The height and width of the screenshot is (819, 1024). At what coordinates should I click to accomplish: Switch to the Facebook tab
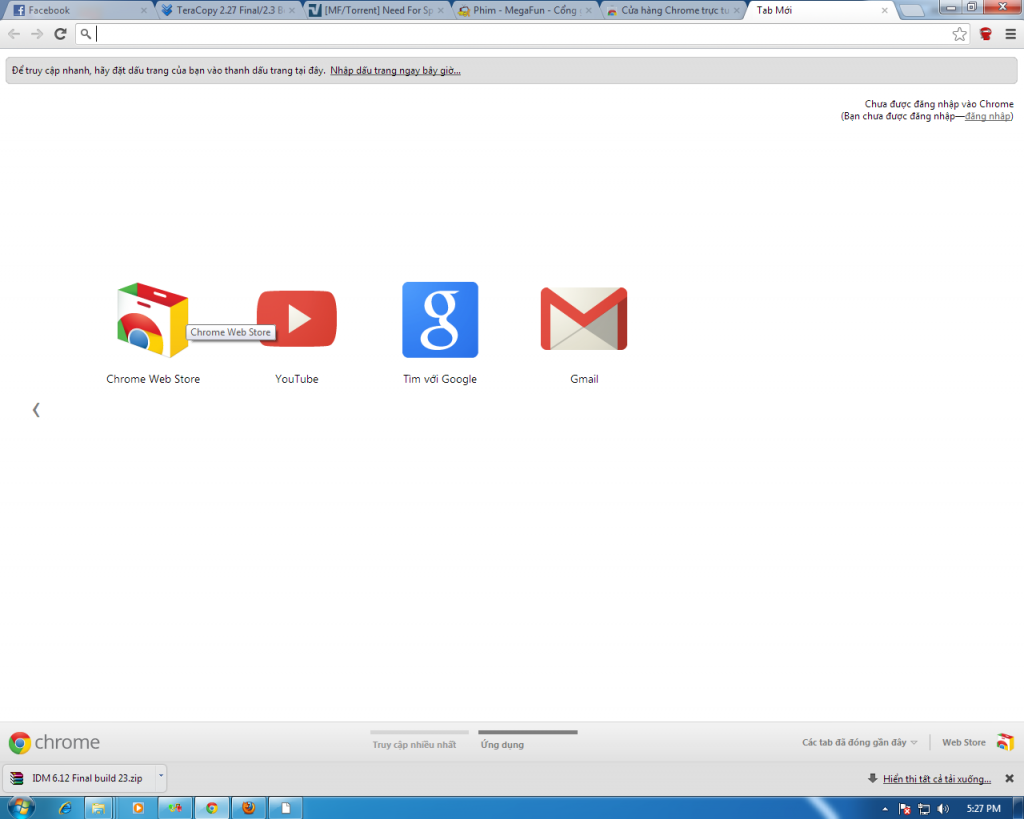75,10
